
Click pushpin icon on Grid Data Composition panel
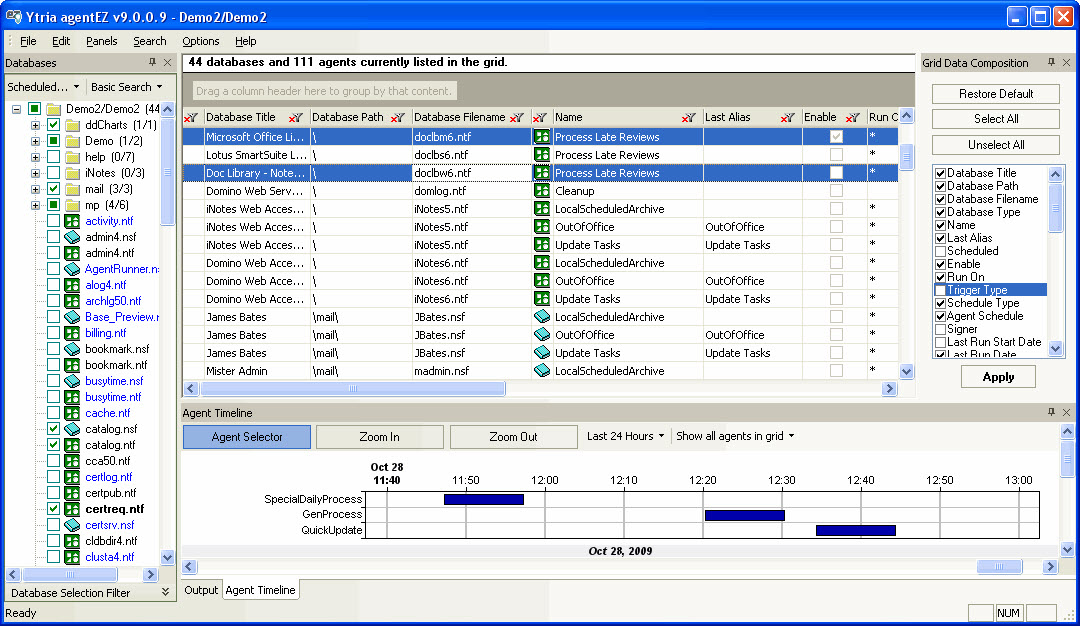pyautogui.click(x=1051, y=63)
